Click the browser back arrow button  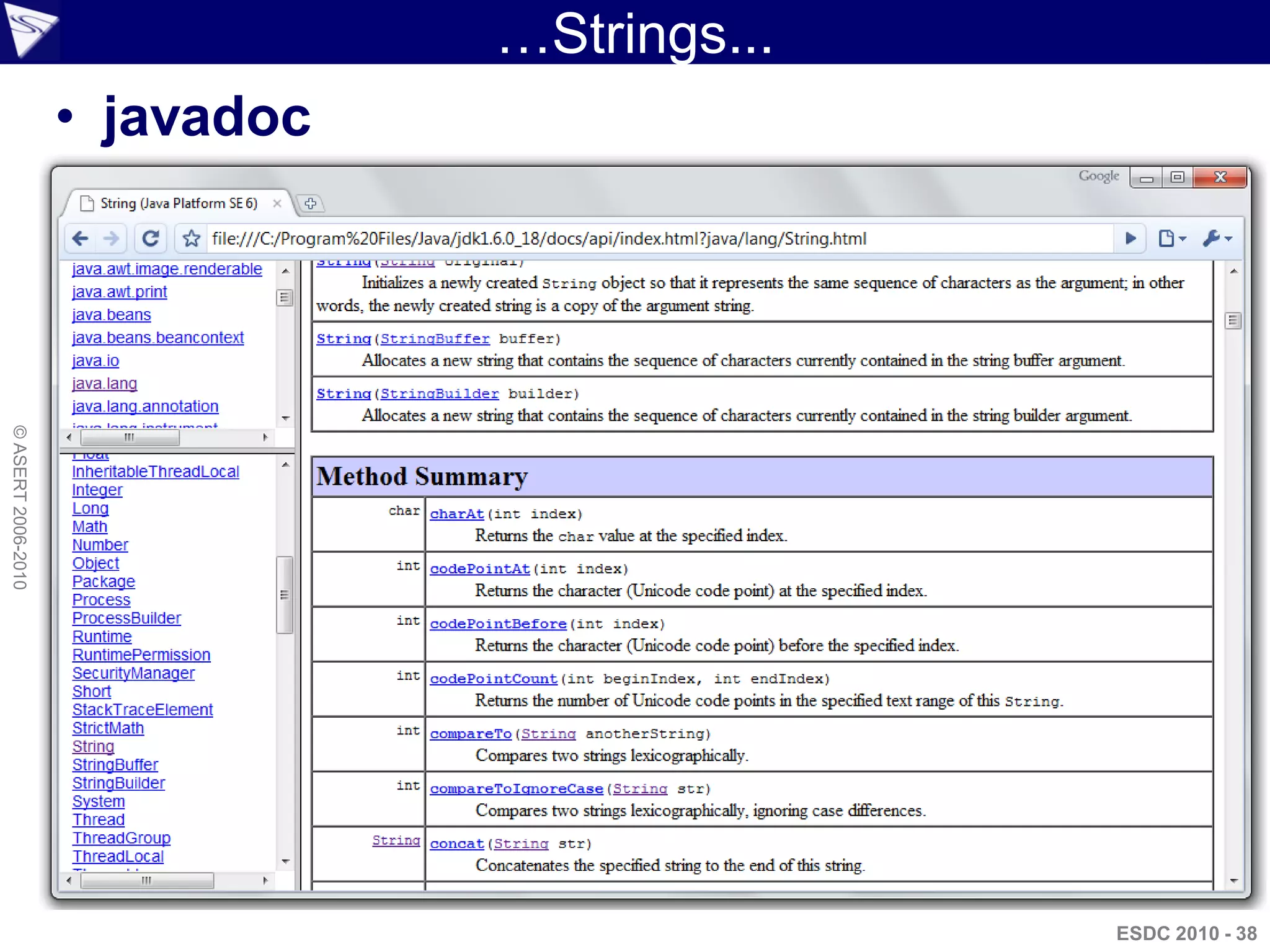click(x=81, y=239)
